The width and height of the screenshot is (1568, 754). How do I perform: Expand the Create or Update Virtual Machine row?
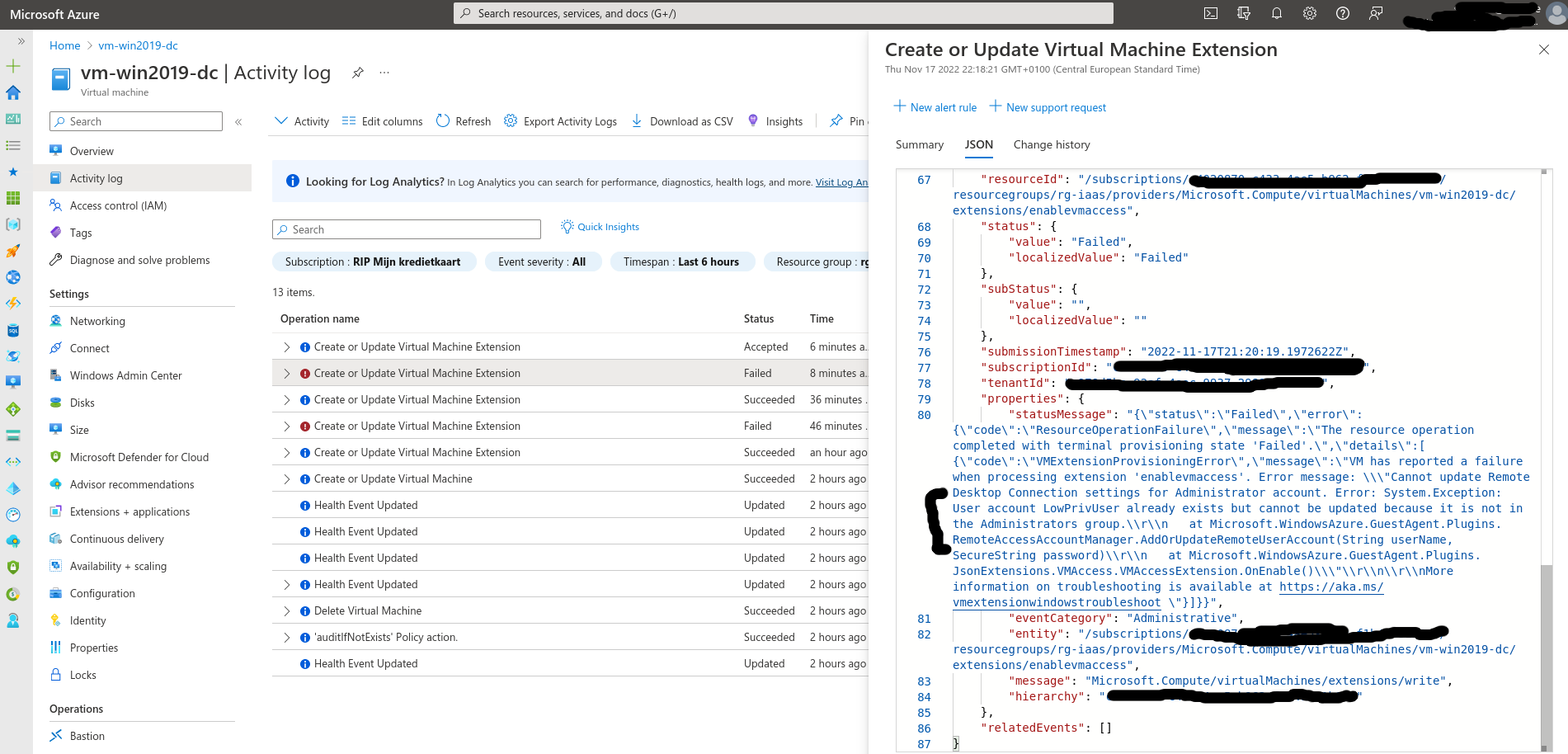pyautogui.click(x=287, y=479)
